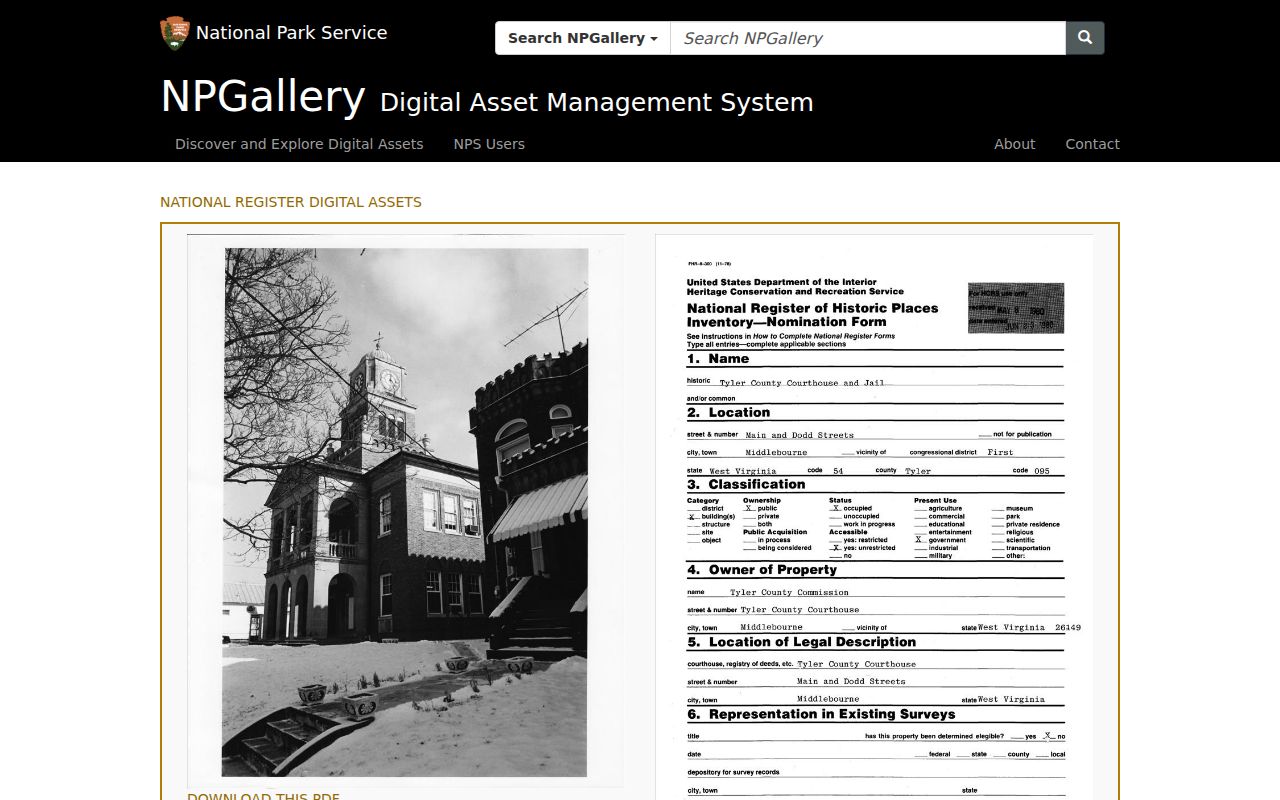Open the Search NPGallery scope dropdown
This screenshot has width=1280, height=800.
[x=583, y=38]
